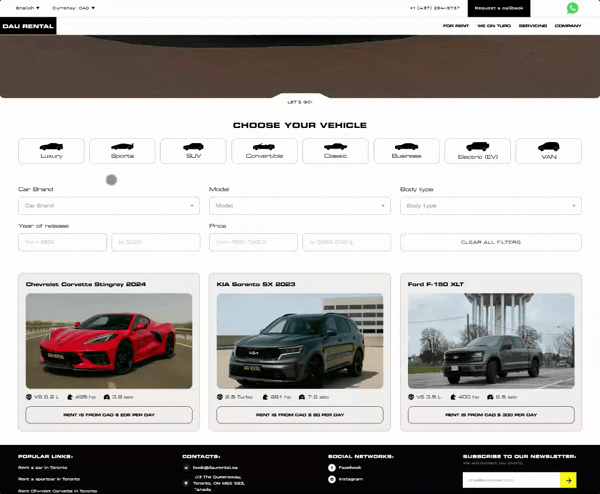Click the Ford F-150 rent from CAD 300 button

tap(491, 415)
